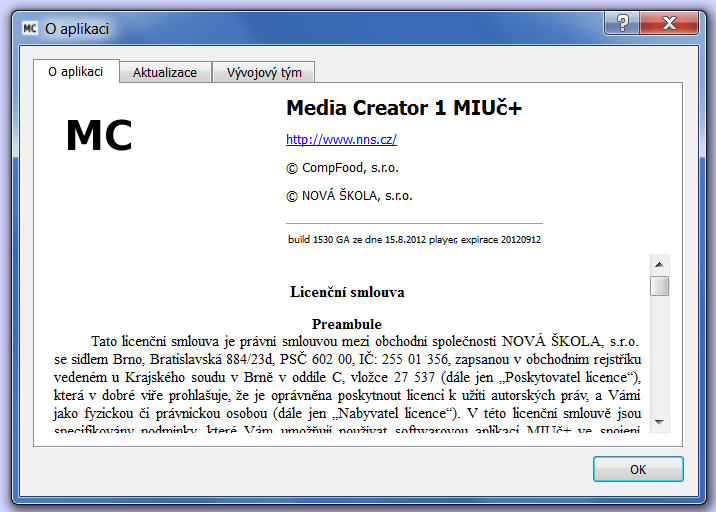Open the Vývojový tým tab

click(264, 72)
